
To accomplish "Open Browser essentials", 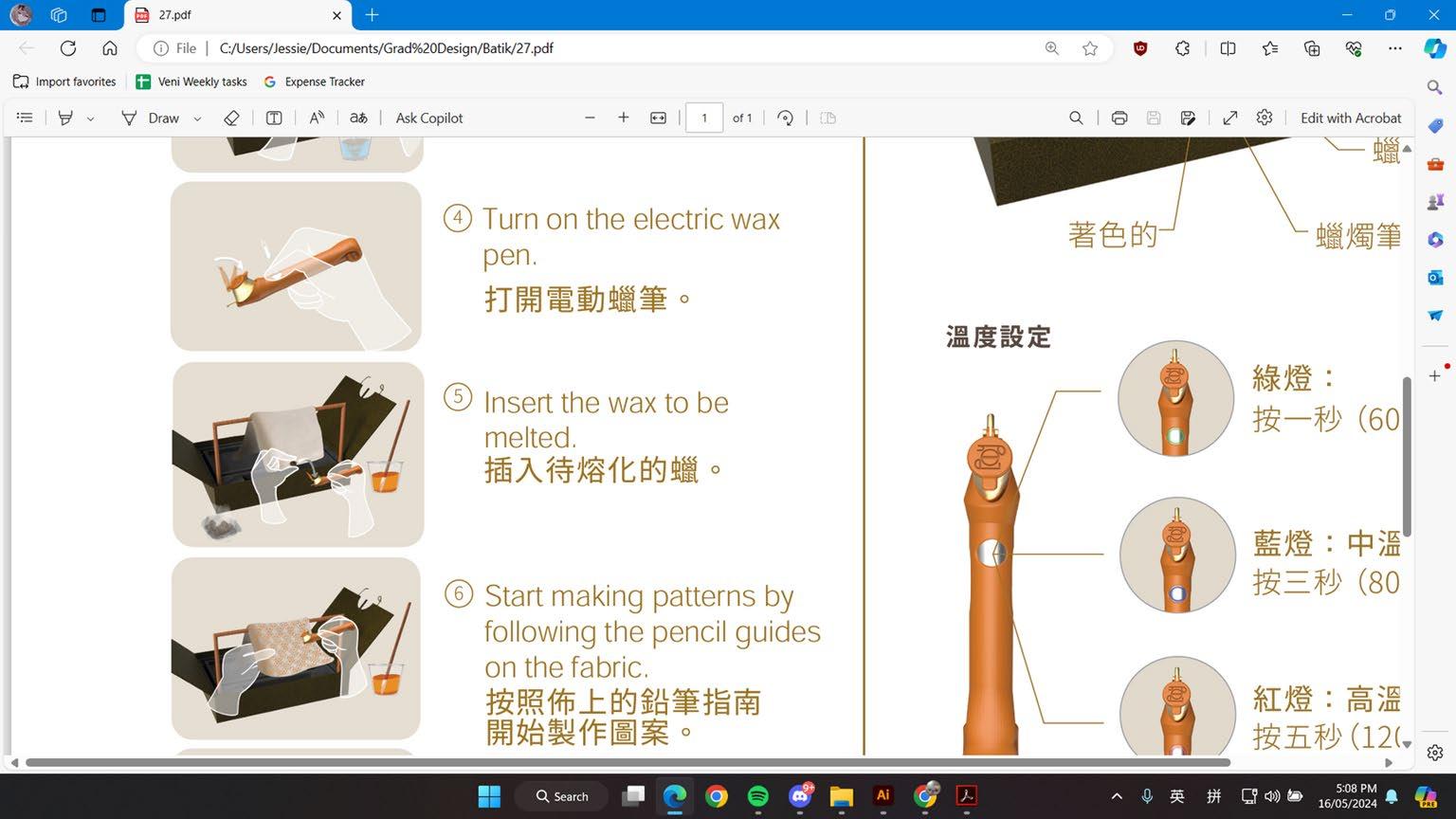I will pos(1354,48).
